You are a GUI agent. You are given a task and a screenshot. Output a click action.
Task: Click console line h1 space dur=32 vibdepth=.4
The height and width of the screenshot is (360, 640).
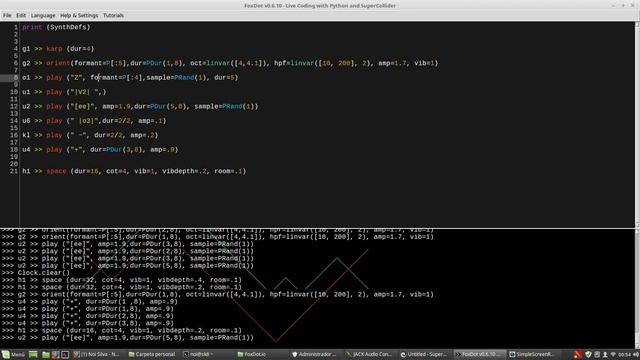[129, 280]
